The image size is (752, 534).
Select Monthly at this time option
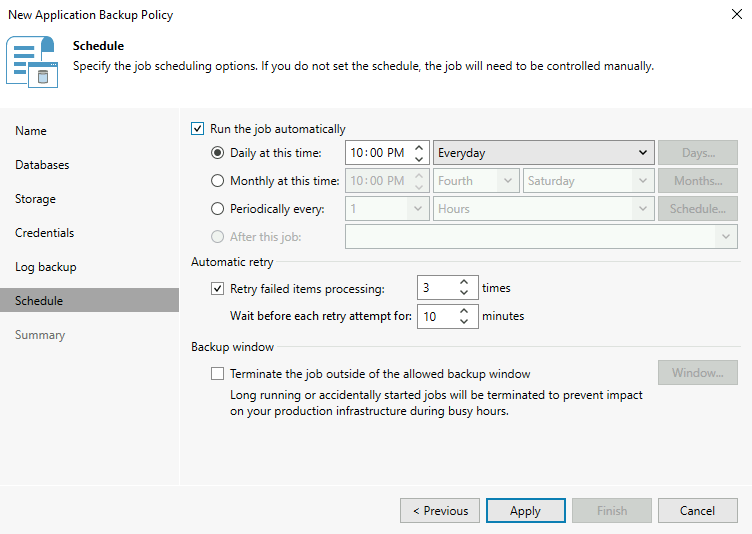coord(218,181)
